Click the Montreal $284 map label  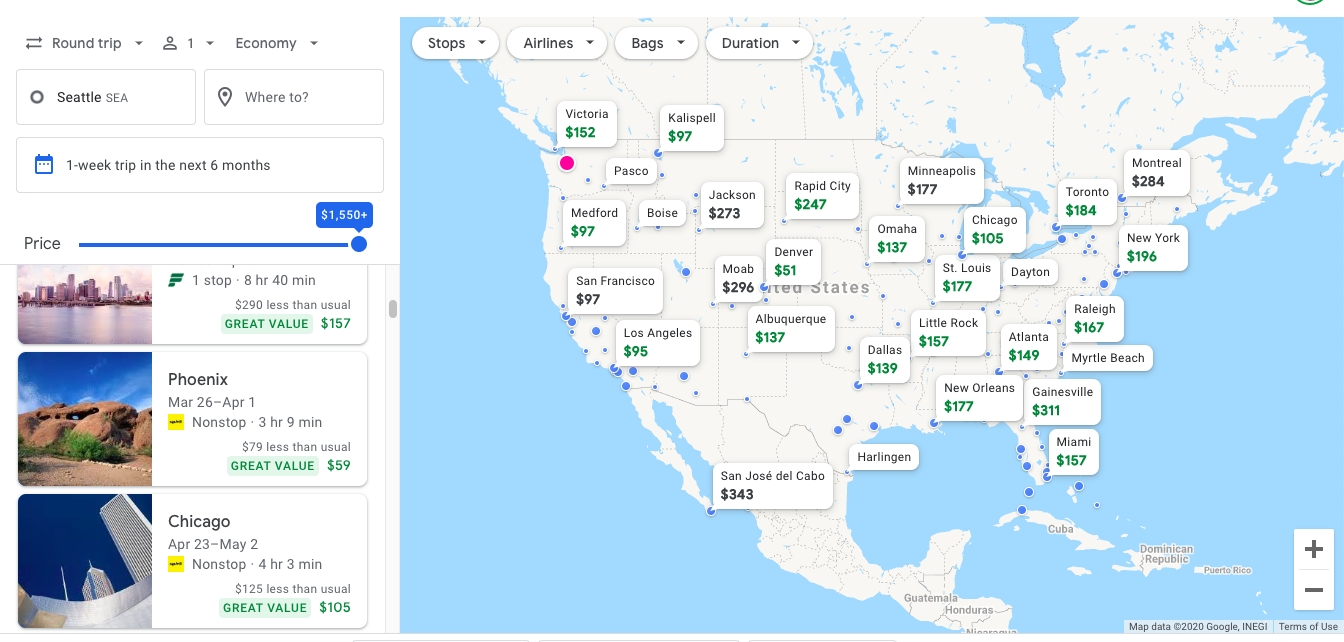pyautogui.click(x=1156, y=172)
